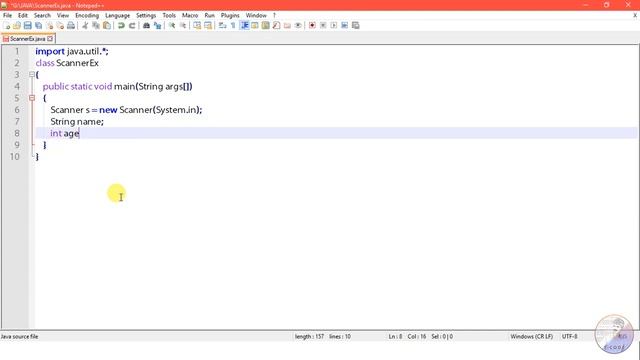Open the Edit menu

(23, 15)
